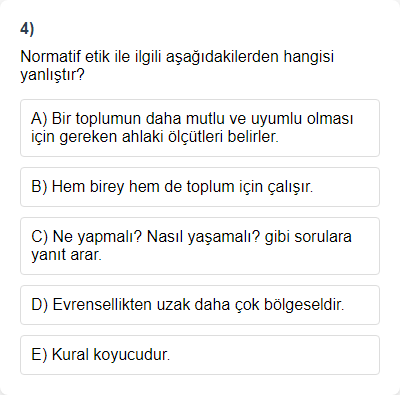This screenshot has width=400, height=395.
Task: Click the "E)" letter label
Action: 39,355
